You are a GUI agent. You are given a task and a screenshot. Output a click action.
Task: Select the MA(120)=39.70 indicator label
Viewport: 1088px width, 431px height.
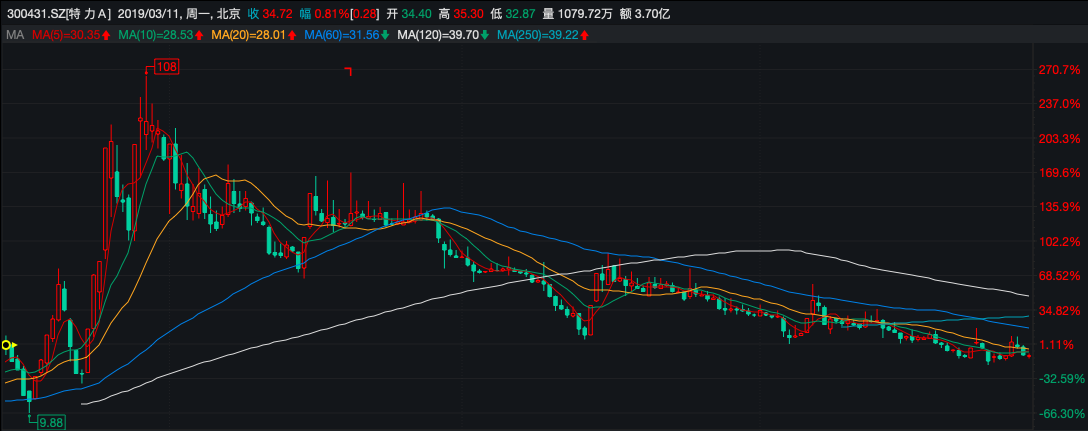tap(438, 35)
